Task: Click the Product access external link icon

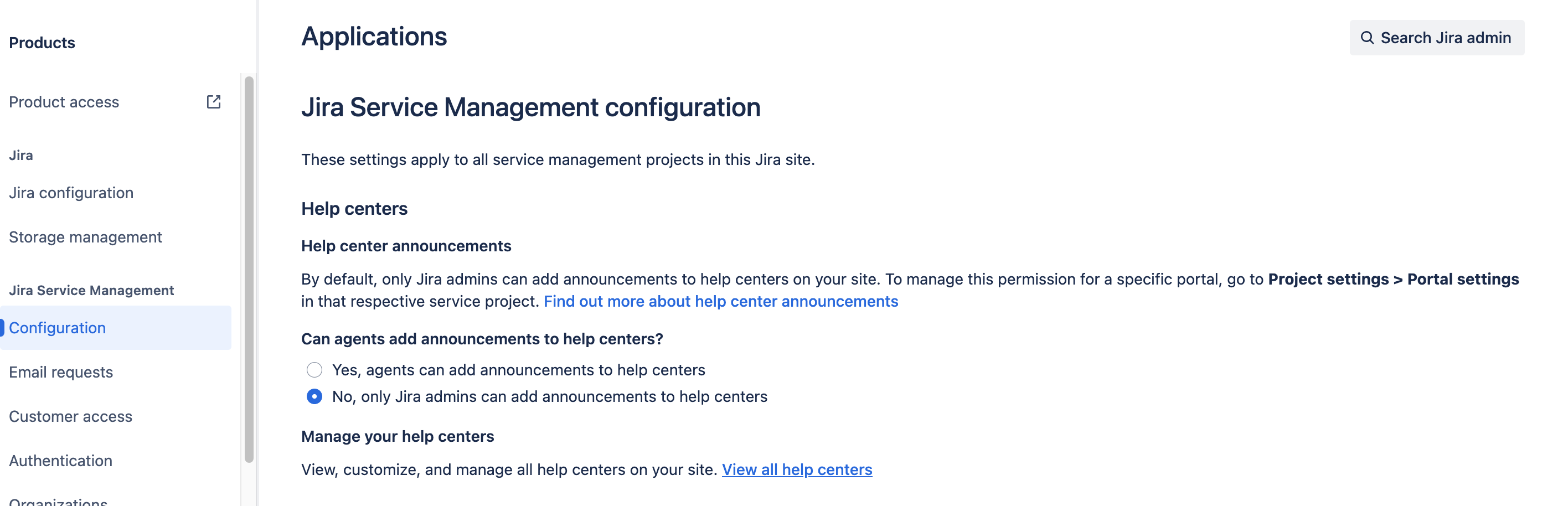Action: [x=214, y=102]
